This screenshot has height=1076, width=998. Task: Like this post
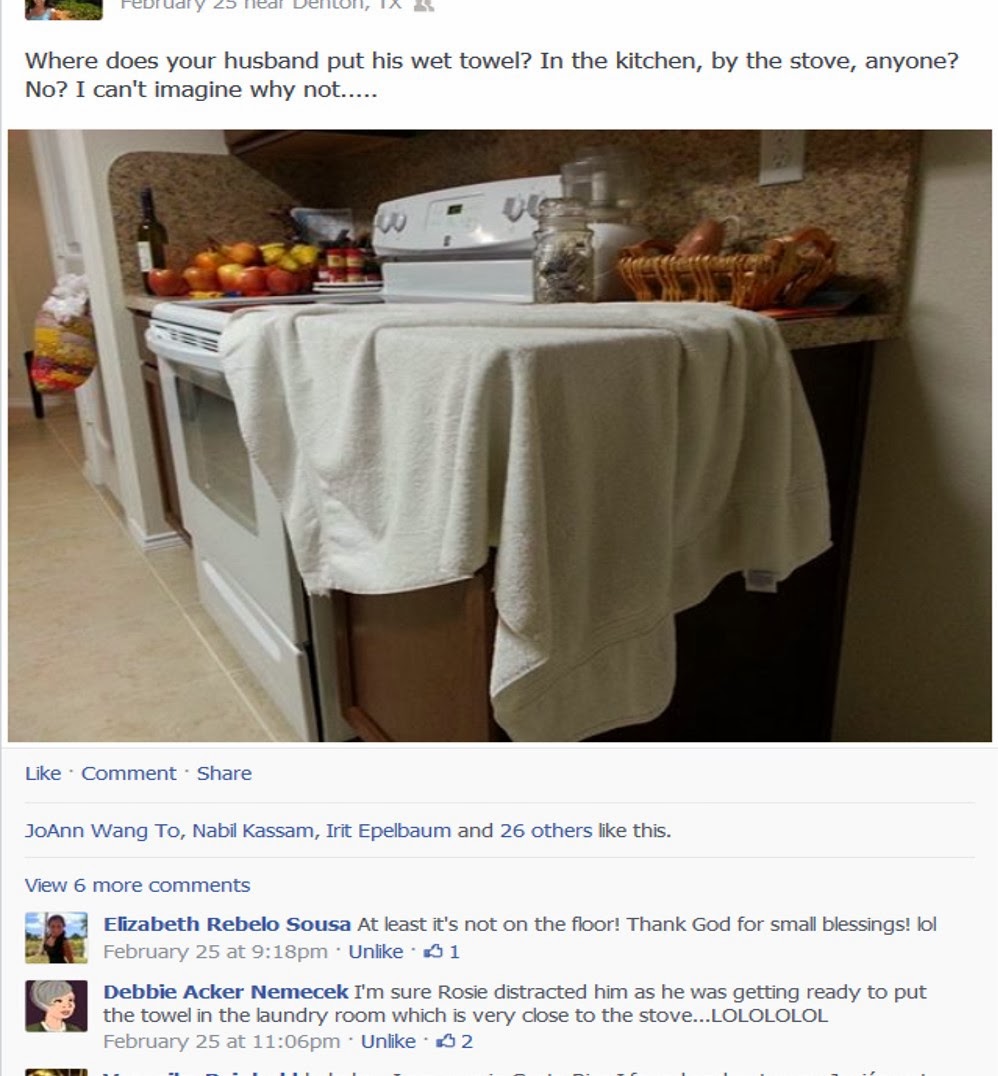pos(43,773)
